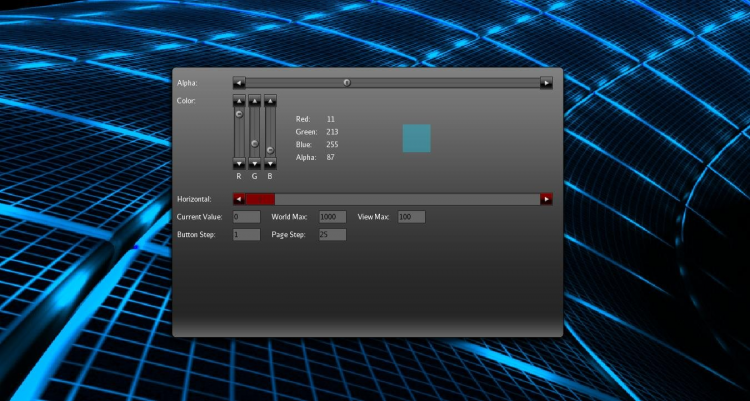Click the red Horizontal scrollbar left arrow

click(239, 199)
